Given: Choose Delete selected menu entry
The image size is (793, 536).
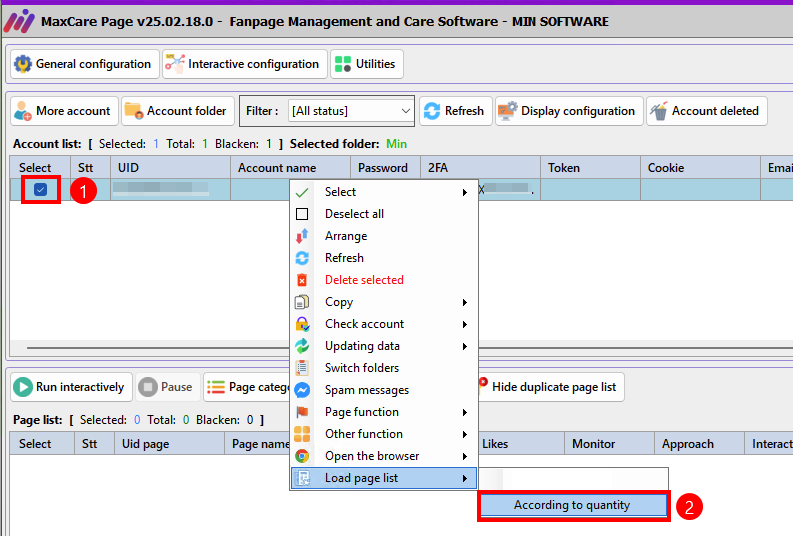Looking at the screenshot, I should click(x=384, y=280).
